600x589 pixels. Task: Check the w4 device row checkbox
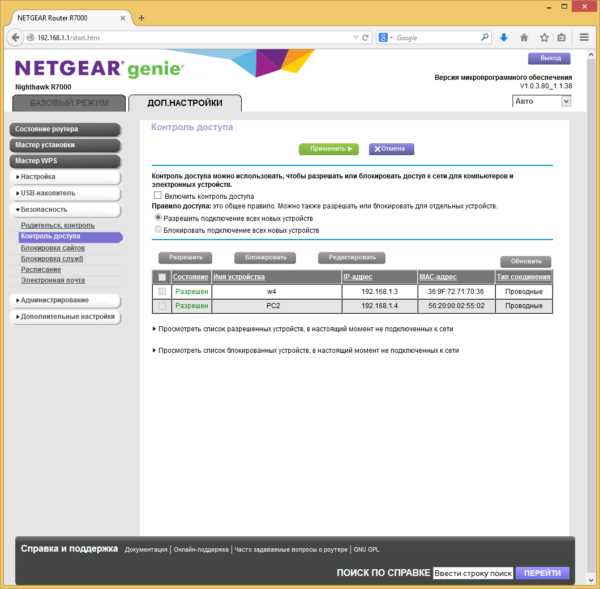coord(162,292)
